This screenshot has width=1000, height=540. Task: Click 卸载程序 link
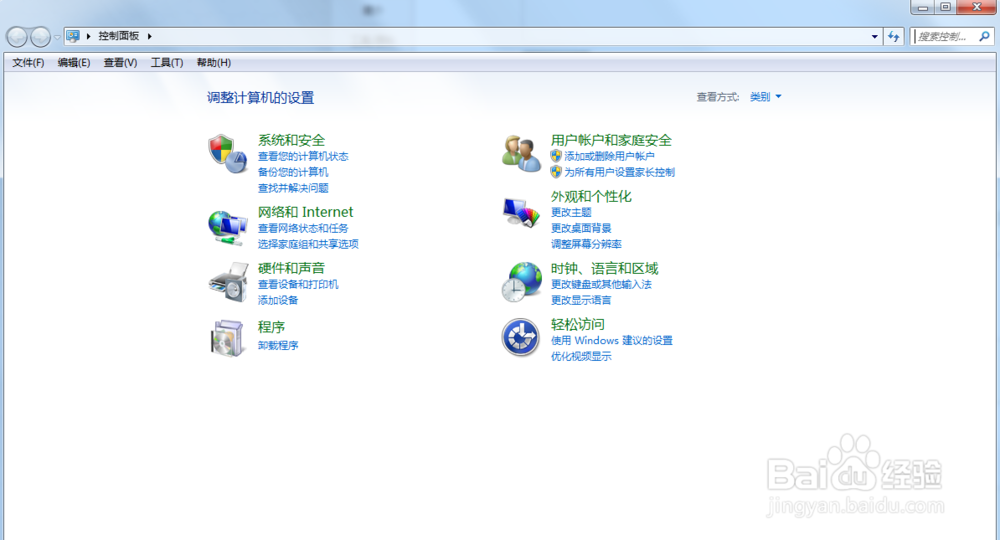tap(278, 346)
